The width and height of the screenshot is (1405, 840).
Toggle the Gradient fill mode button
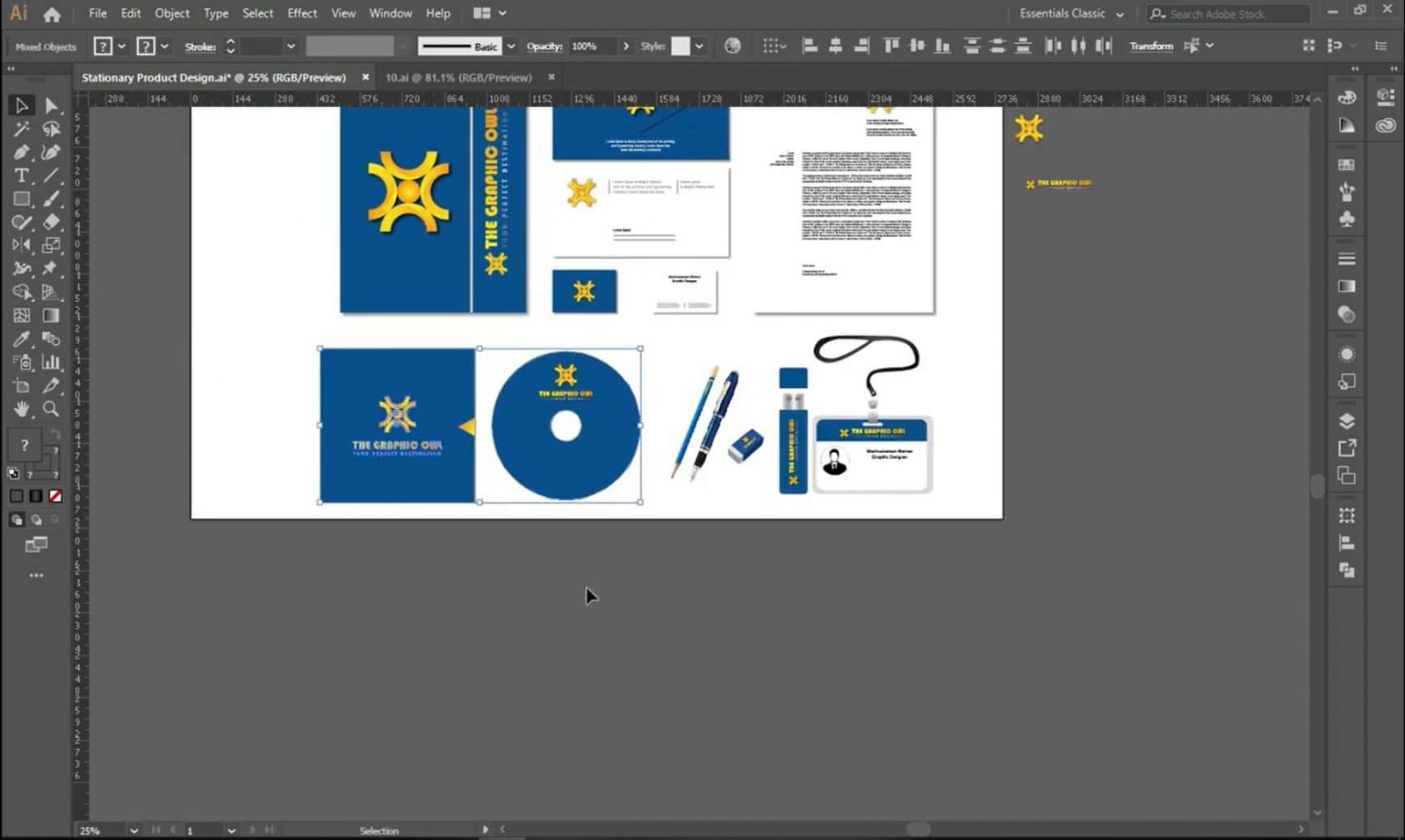pyautogui.click(x=35, y=496)
